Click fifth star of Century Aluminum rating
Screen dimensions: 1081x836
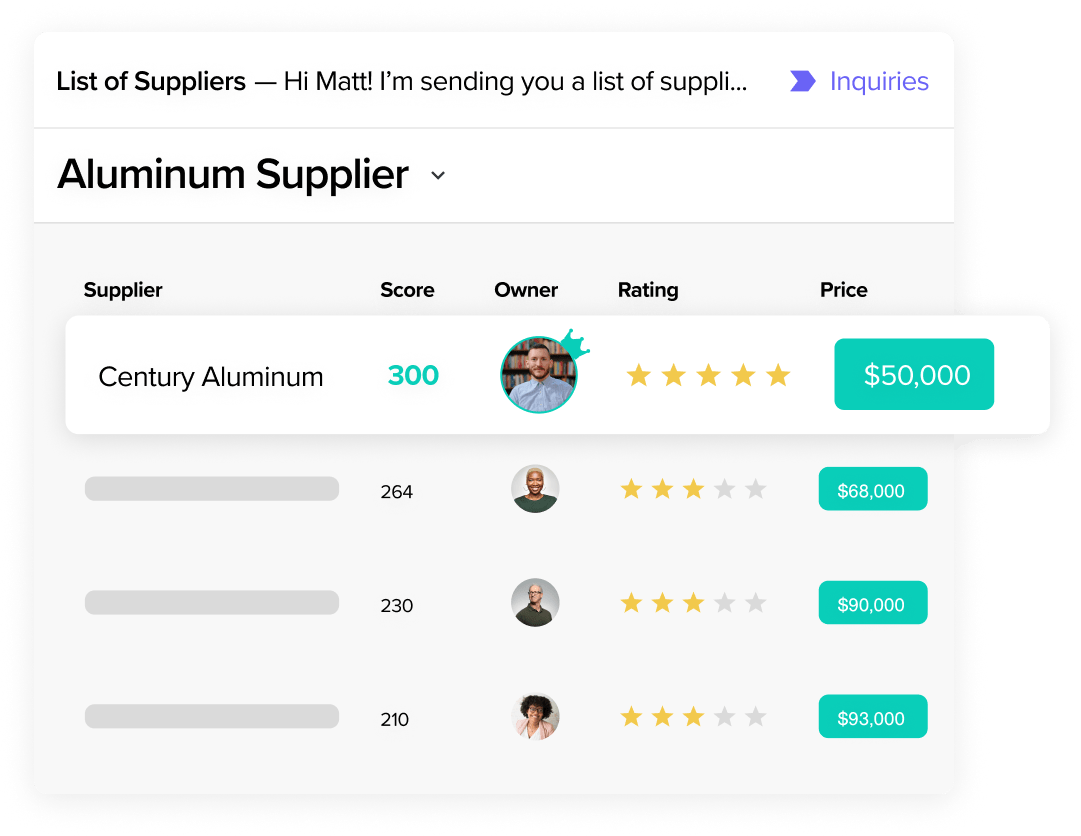tap(778, 376)
